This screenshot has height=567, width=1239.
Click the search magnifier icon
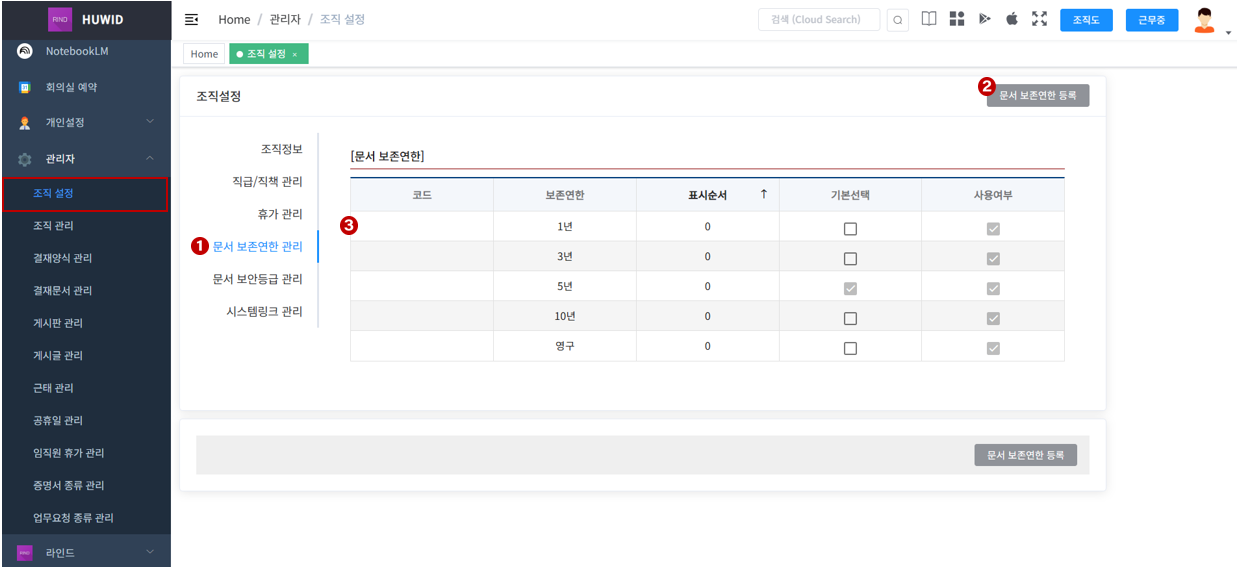898,20
